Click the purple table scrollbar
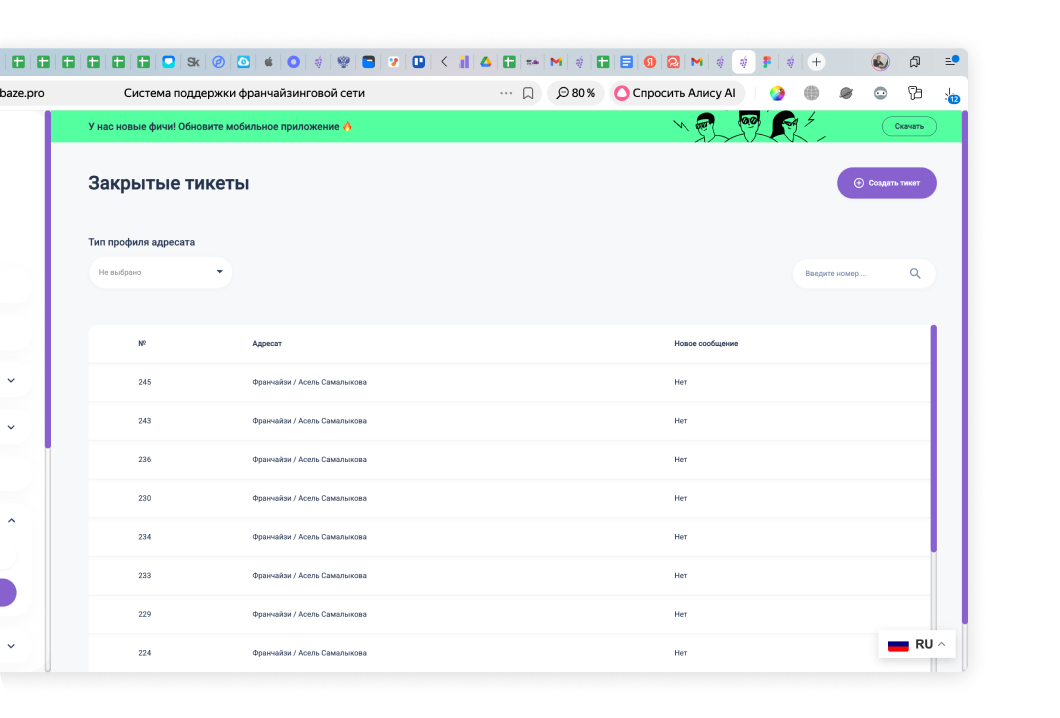1060x718 pixels. tap(934, 438)
